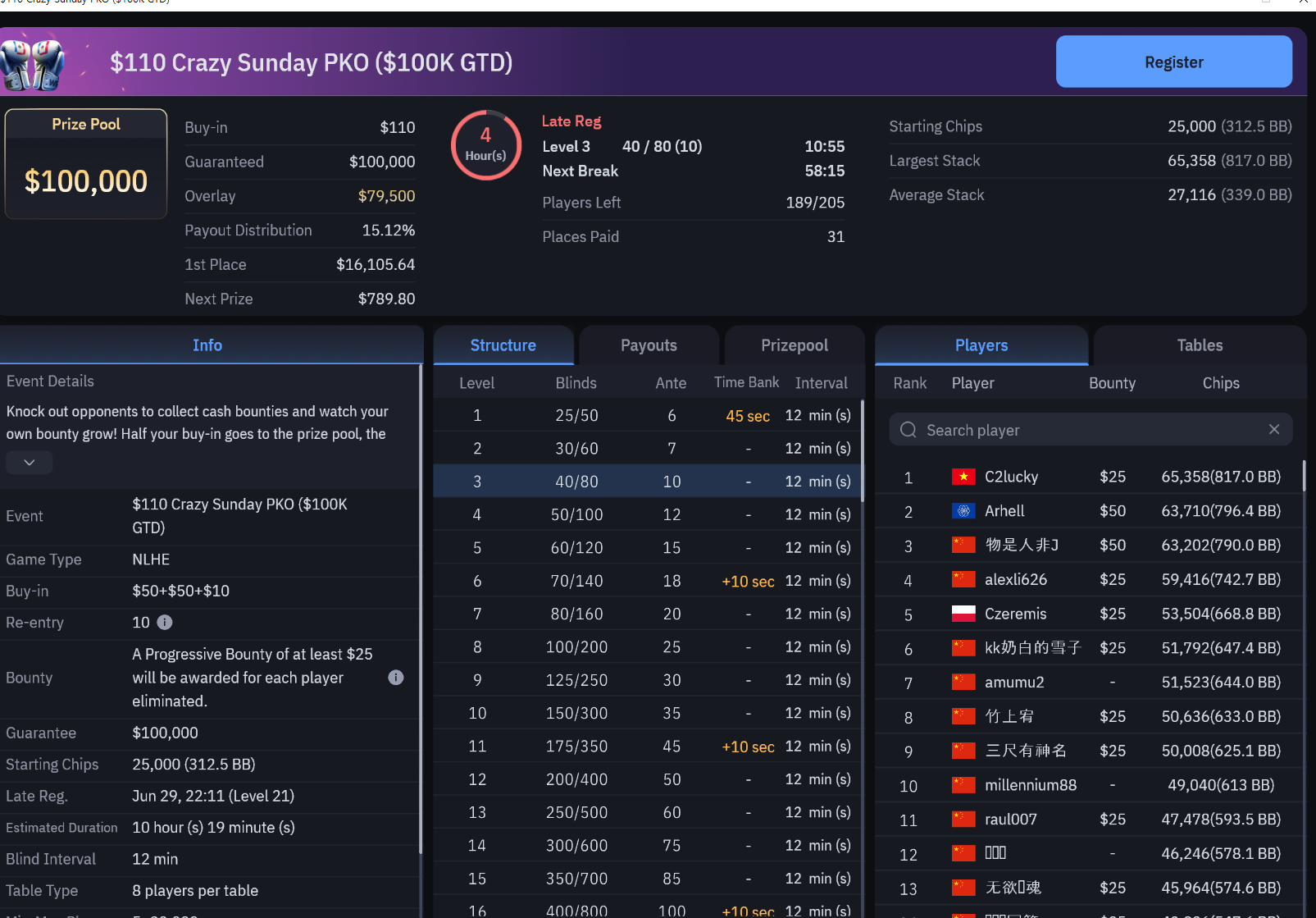Click Czeremis's Poland flag icon
The width and height of the screenshot is (1316, 918).
coord(963,614)
